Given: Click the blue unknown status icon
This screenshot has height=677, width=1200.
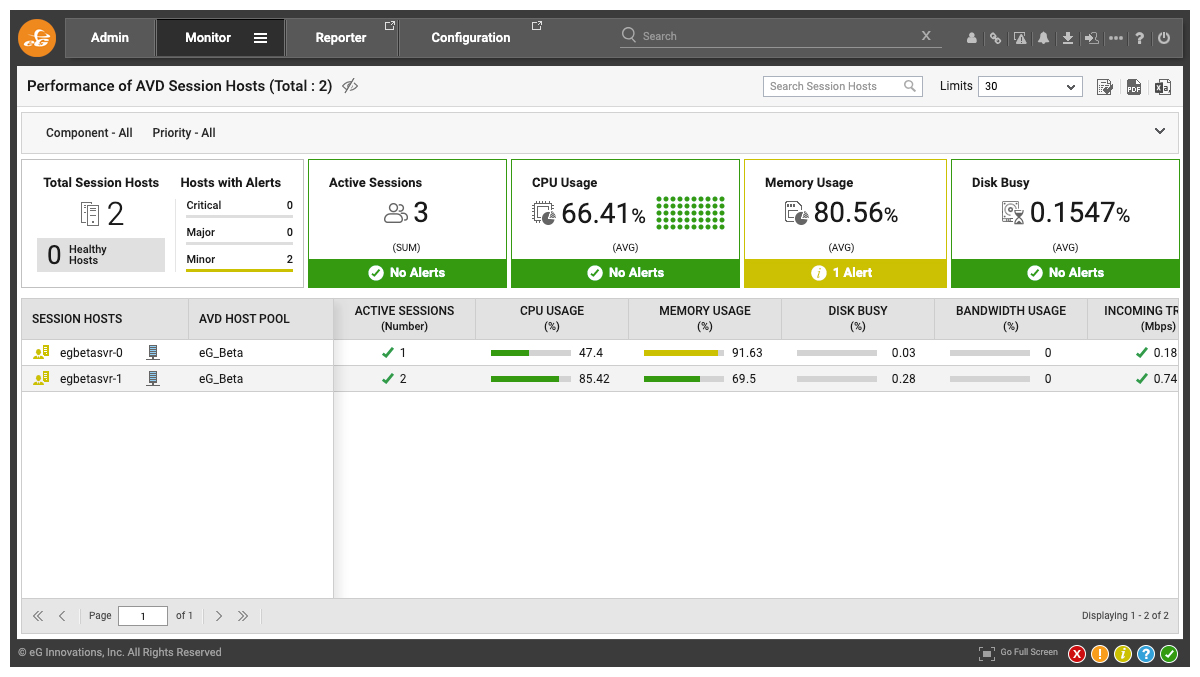Looking at the screenshot, I should tap(1146, 654).
